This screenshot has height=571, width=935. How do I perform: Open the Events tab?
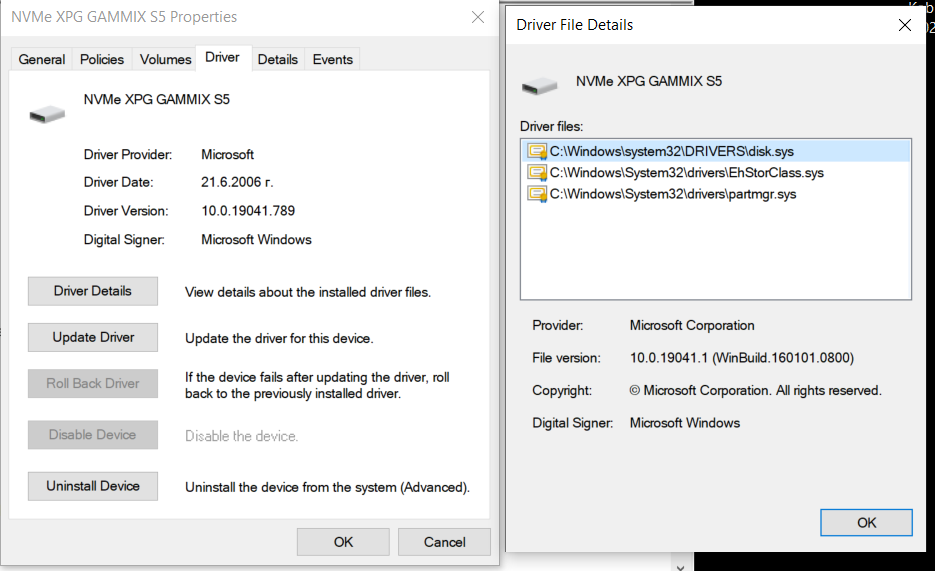coord(332,59)
